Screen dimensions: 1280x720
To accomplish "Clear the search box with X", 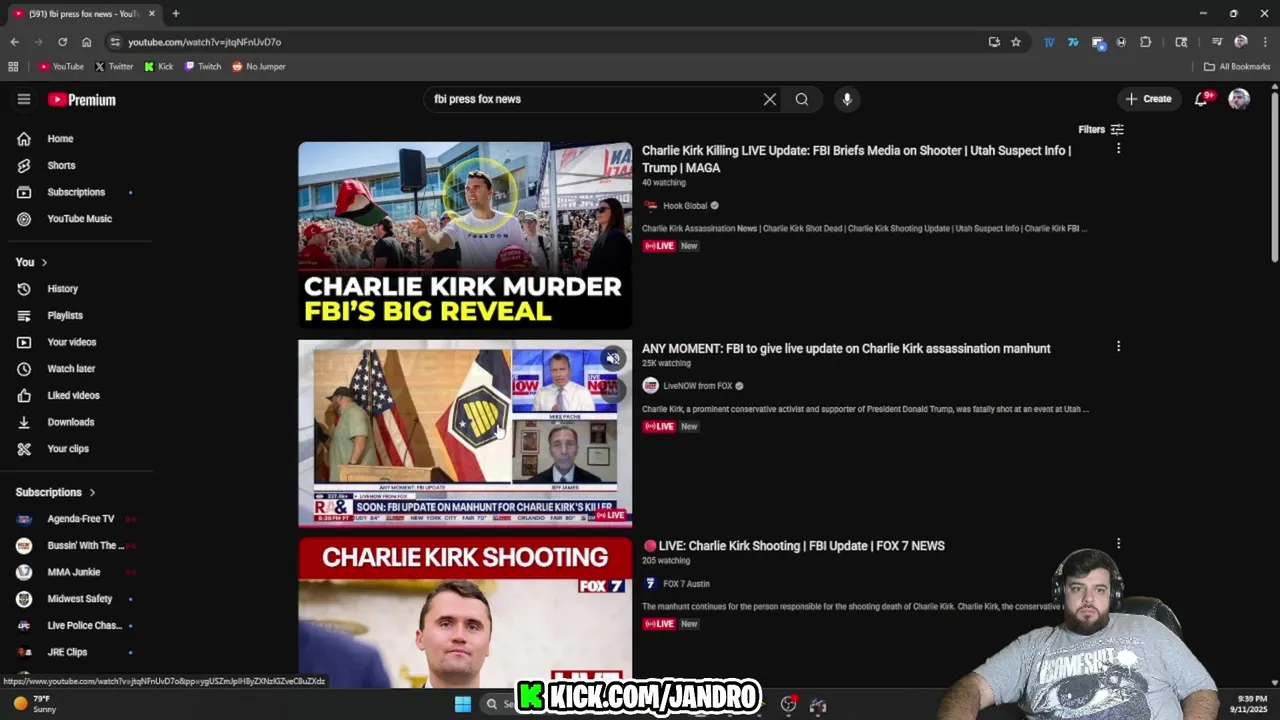I will click(x=770, y=99).
